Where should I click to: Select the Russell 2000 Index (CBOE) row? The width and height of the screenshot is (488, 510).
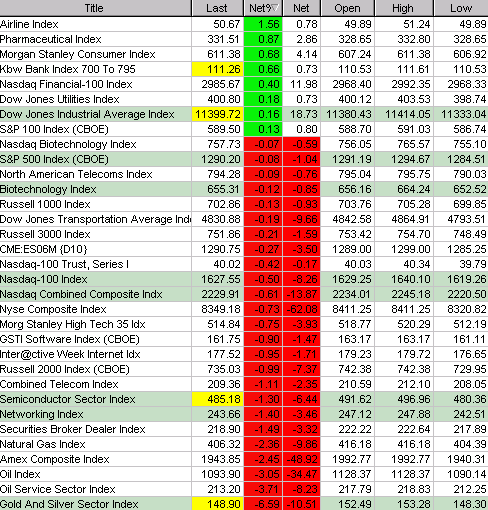[x=244, y=369]
